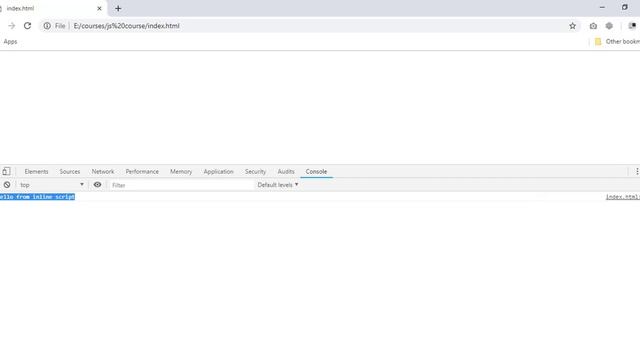Viewport: 640px width, 360px height.
Task: Toggle device toolbar icon in DevTools
Action: [x=6, y=171]
